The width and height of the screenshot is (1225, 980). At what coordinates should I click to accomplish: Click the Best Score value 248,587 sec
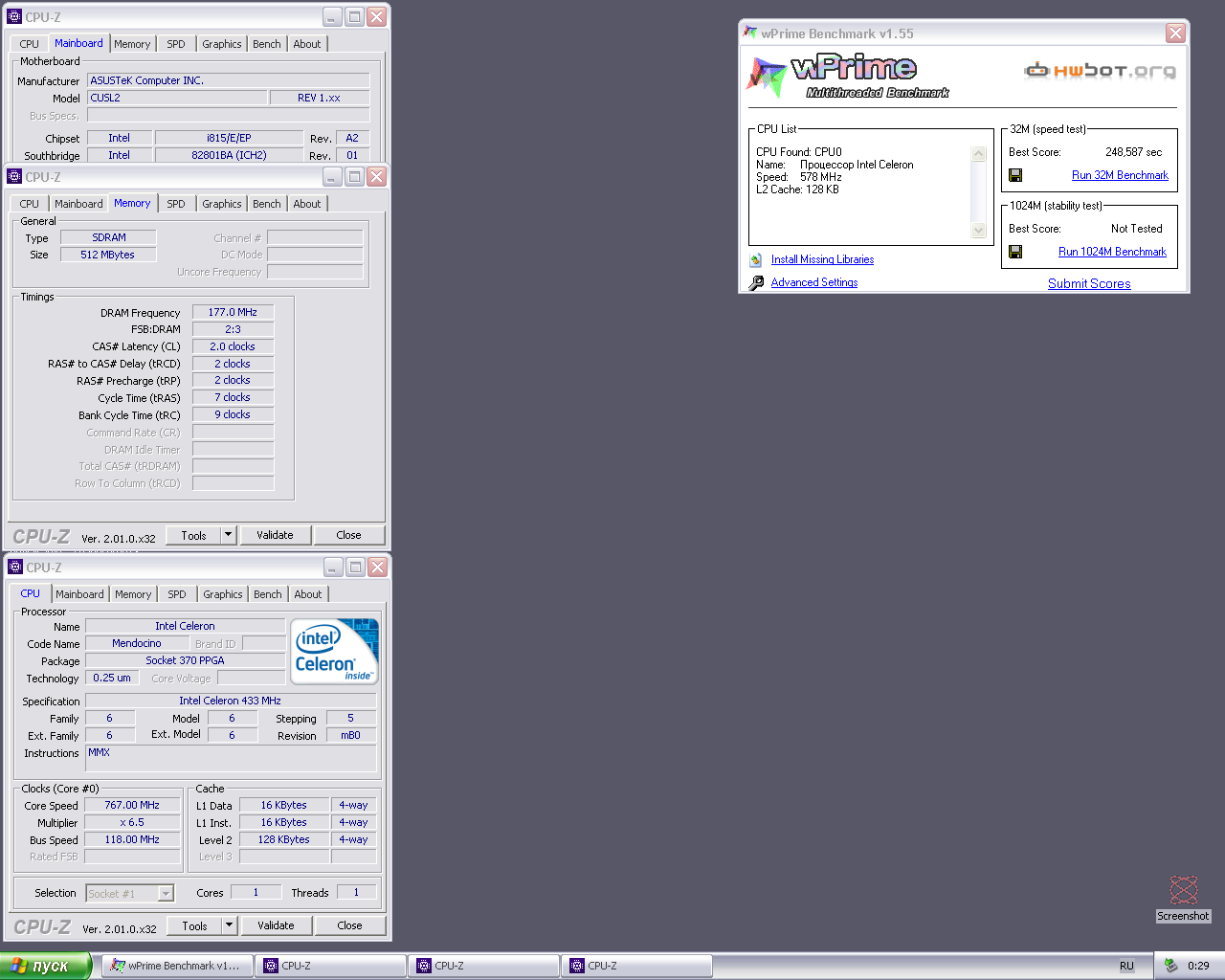pyautogui.click(x=1134, y=152)
